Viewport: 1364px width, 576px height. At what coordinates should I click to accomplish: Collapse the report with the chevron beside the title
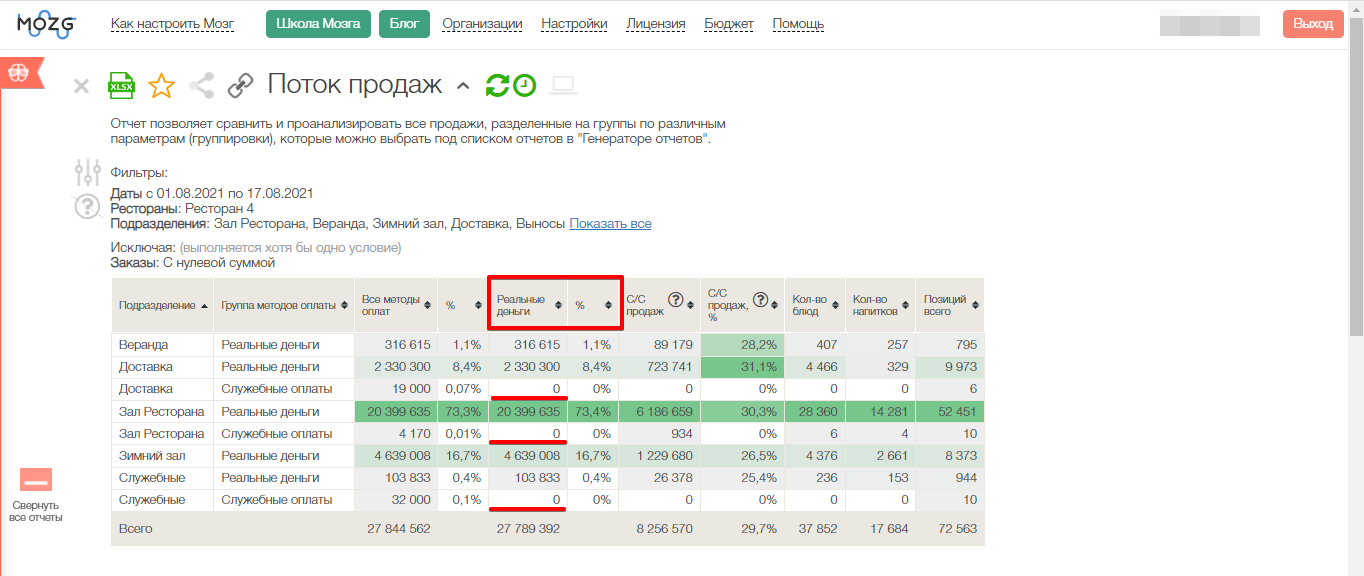pyautogui.click(x=463, y=86)
